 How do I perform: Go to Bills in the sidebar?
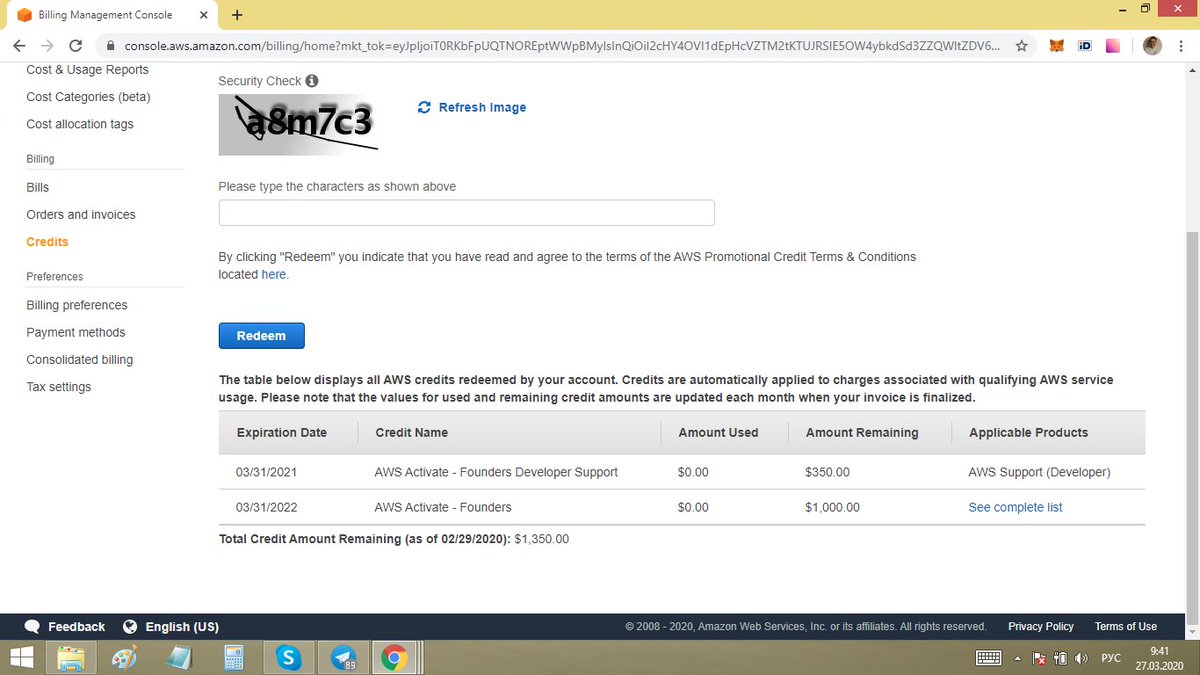[x=37, y=187]
